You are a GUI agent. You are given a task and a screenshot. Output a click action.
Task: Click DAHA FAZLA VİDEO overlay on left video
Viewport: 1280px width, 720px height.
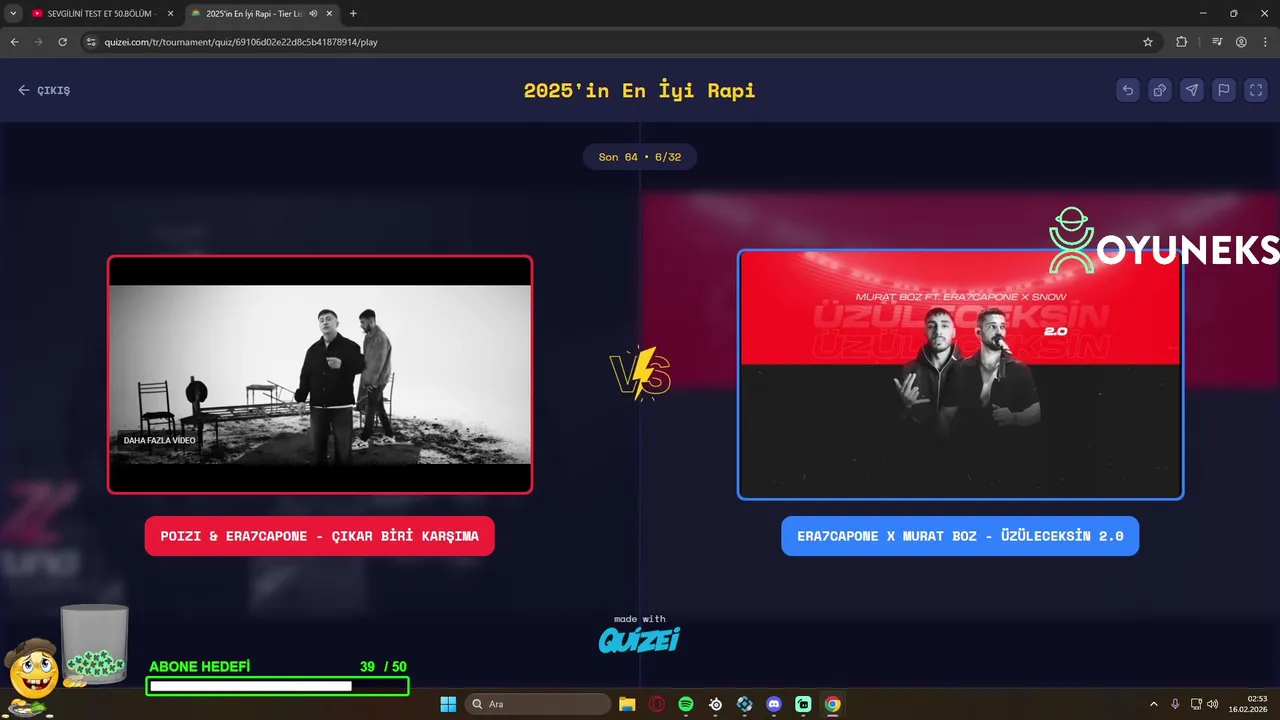(160, 440)
